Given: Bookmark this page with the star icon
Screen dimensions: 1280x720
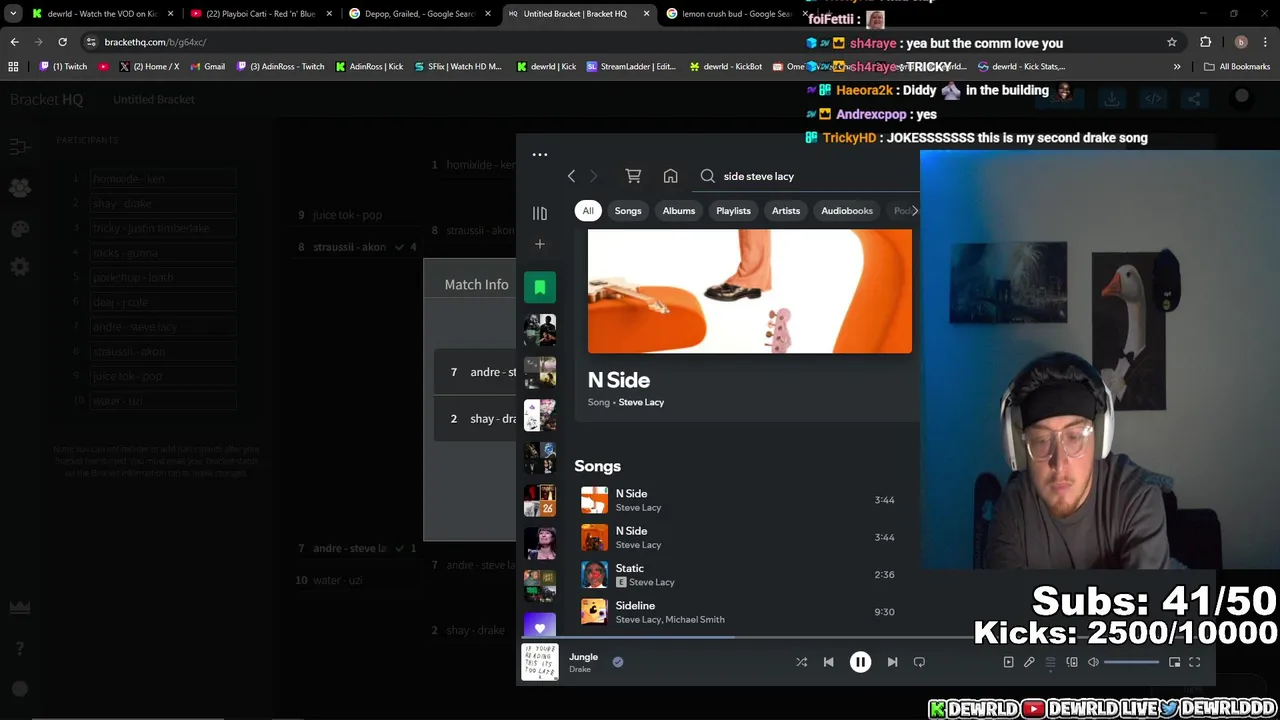Looking at the screenshot, I should point(1172,42).
